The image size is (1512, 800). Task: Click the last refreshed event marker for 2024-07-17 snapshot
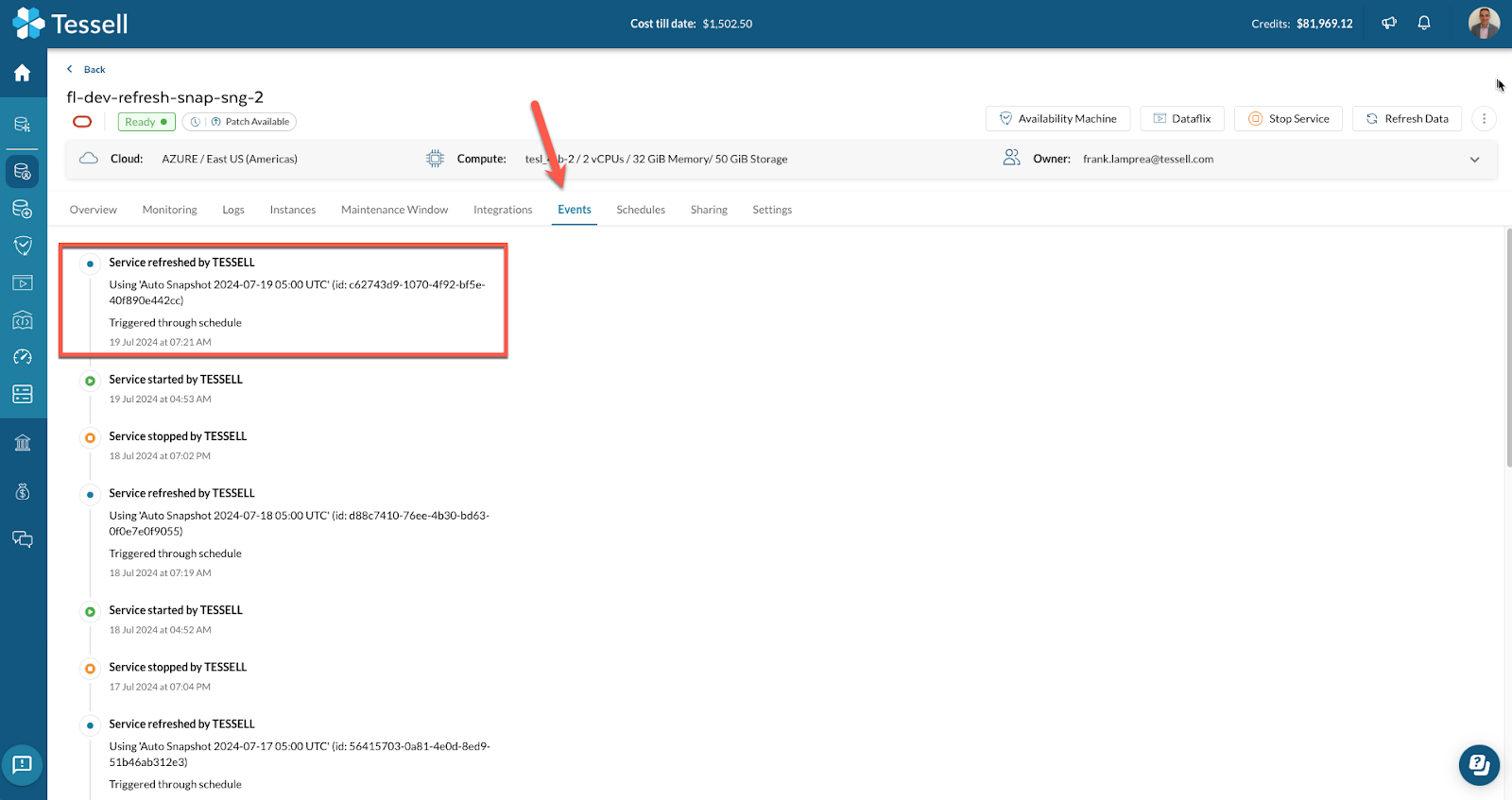coord(90,725)
